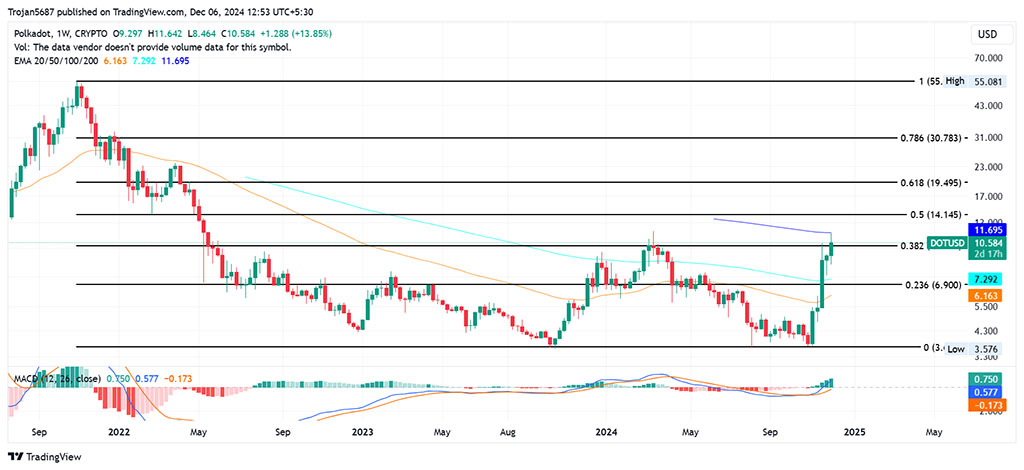The height and width of the screenshot is (470, 1024).
Task: Click the blue 11.695 price-axis tag
Action: [986, 230]
